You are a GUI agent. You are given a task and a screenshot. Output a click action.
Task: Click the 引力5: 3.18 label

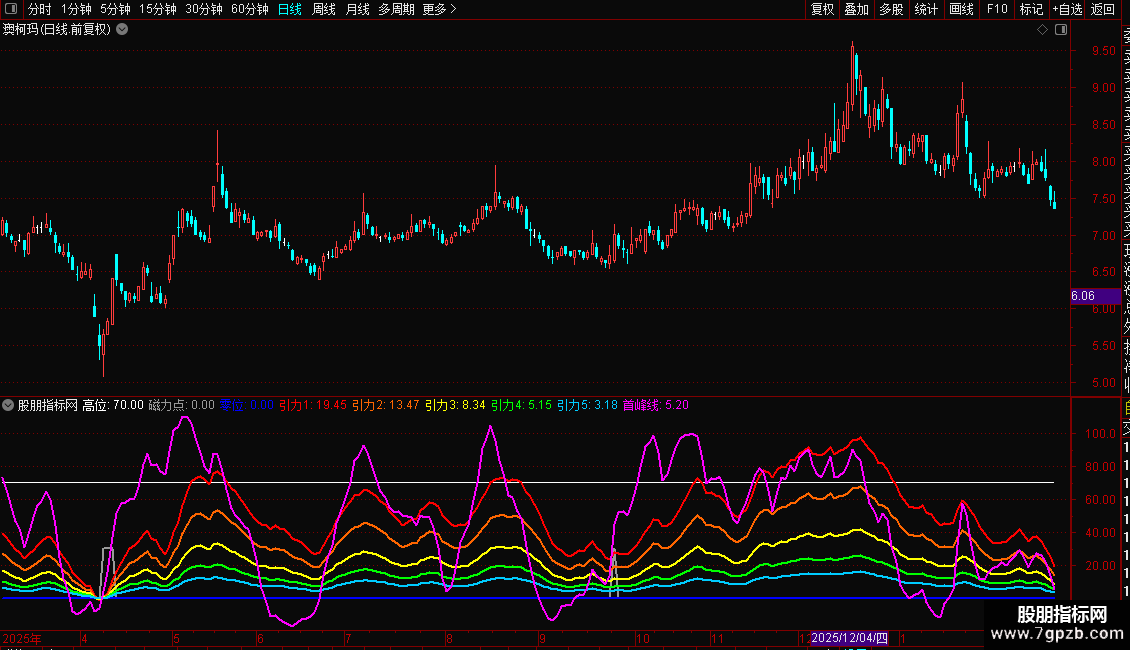tap(587, 405)
